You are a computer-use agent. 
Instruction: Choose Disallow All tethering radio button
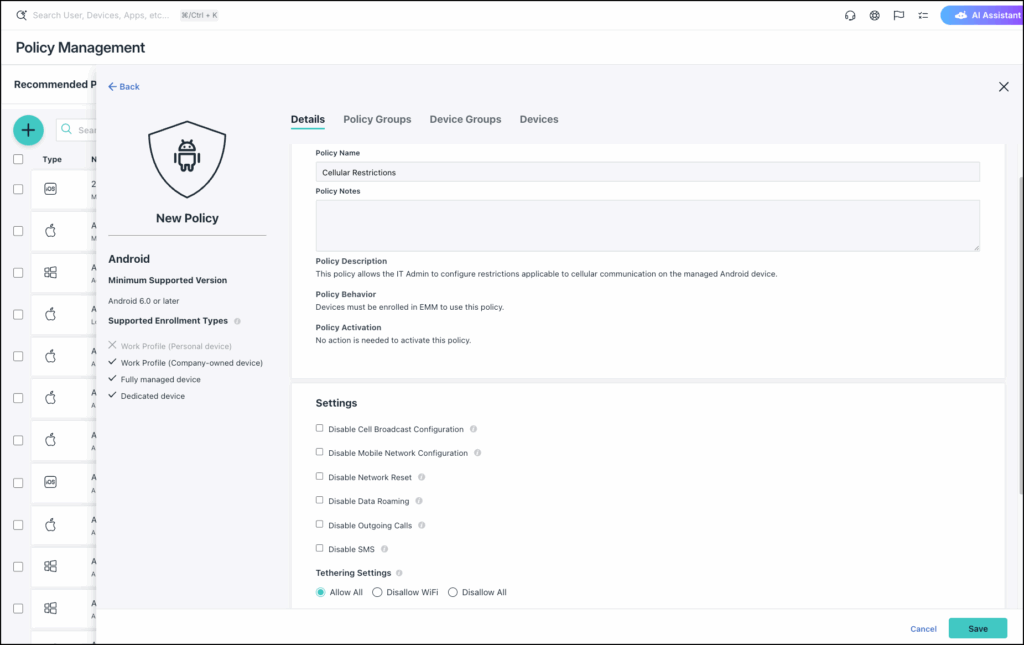click(x=453, y=592)
